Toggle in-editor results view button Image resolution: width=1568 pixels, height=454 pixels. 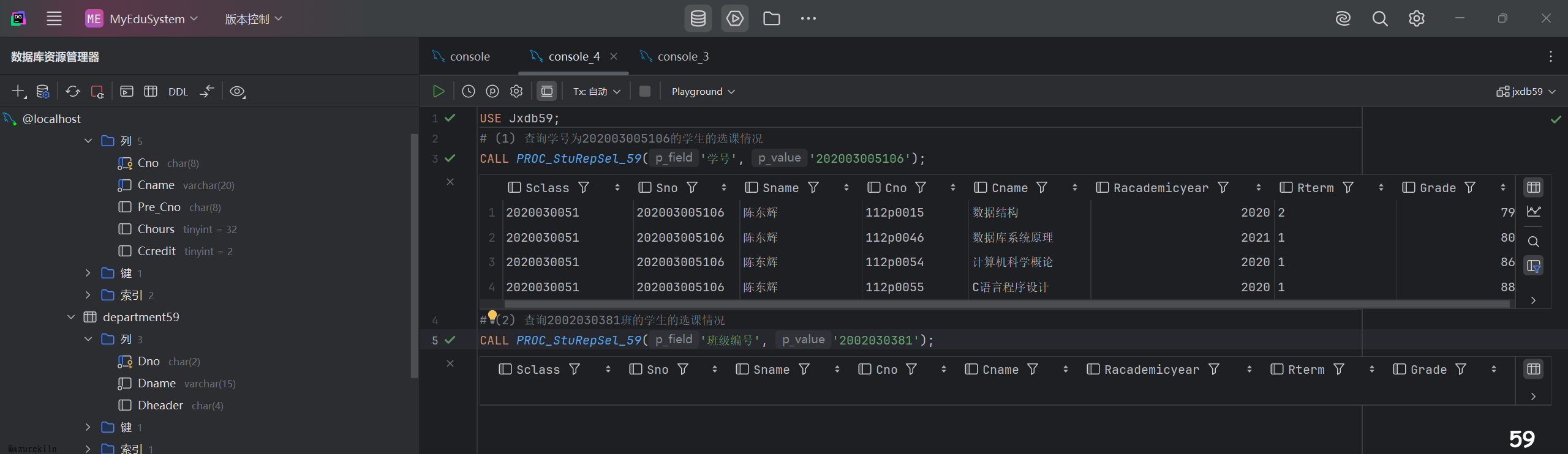pos(546,91)
